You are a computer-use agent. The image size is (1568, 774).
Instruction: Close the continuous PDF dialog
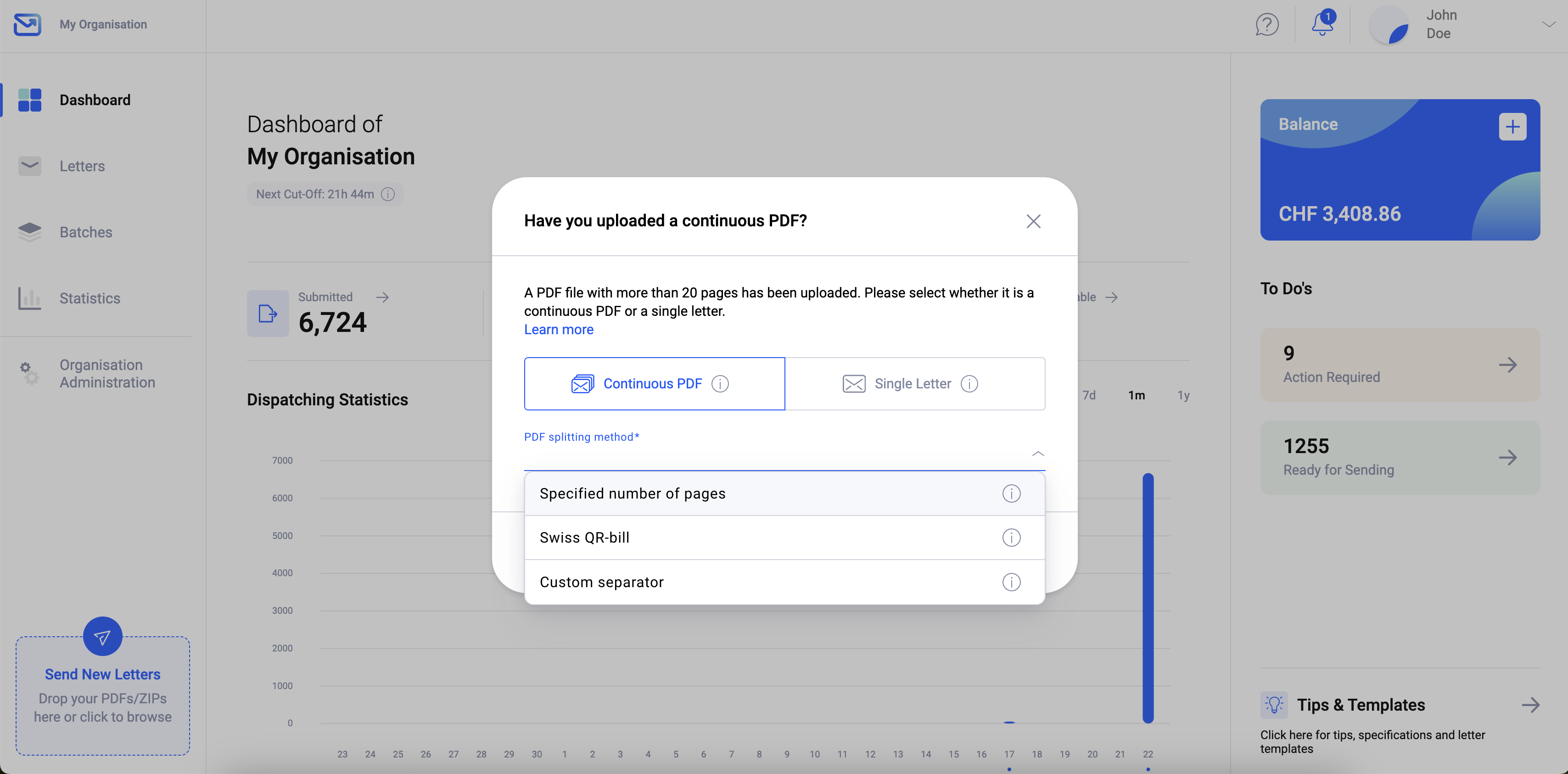(1033, 221)
